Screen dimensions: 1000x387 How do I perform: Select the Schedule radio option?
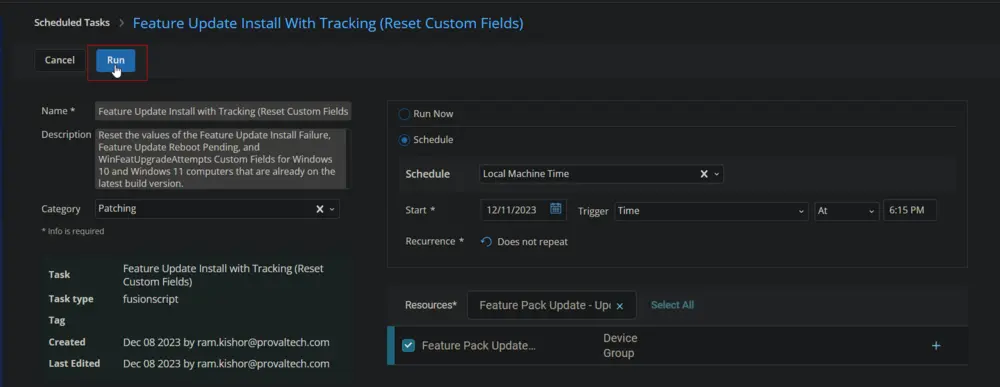tap(404, 140)
